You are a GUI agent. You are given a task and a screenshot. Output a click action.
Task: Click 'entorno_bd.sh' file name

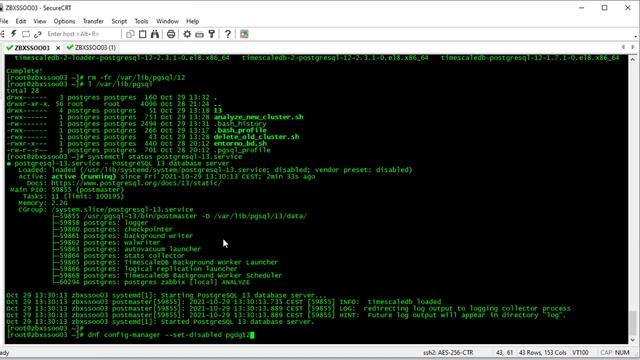coord(240,143)
